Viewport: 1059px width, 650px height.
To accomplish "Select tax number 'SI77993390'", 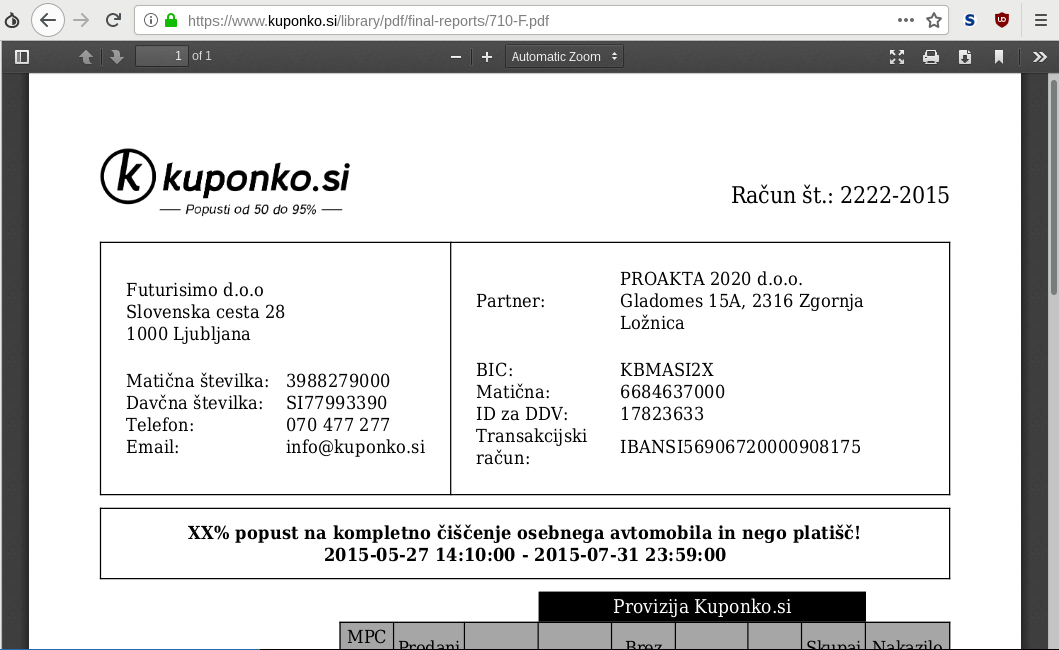I will [x=336, y=403].
